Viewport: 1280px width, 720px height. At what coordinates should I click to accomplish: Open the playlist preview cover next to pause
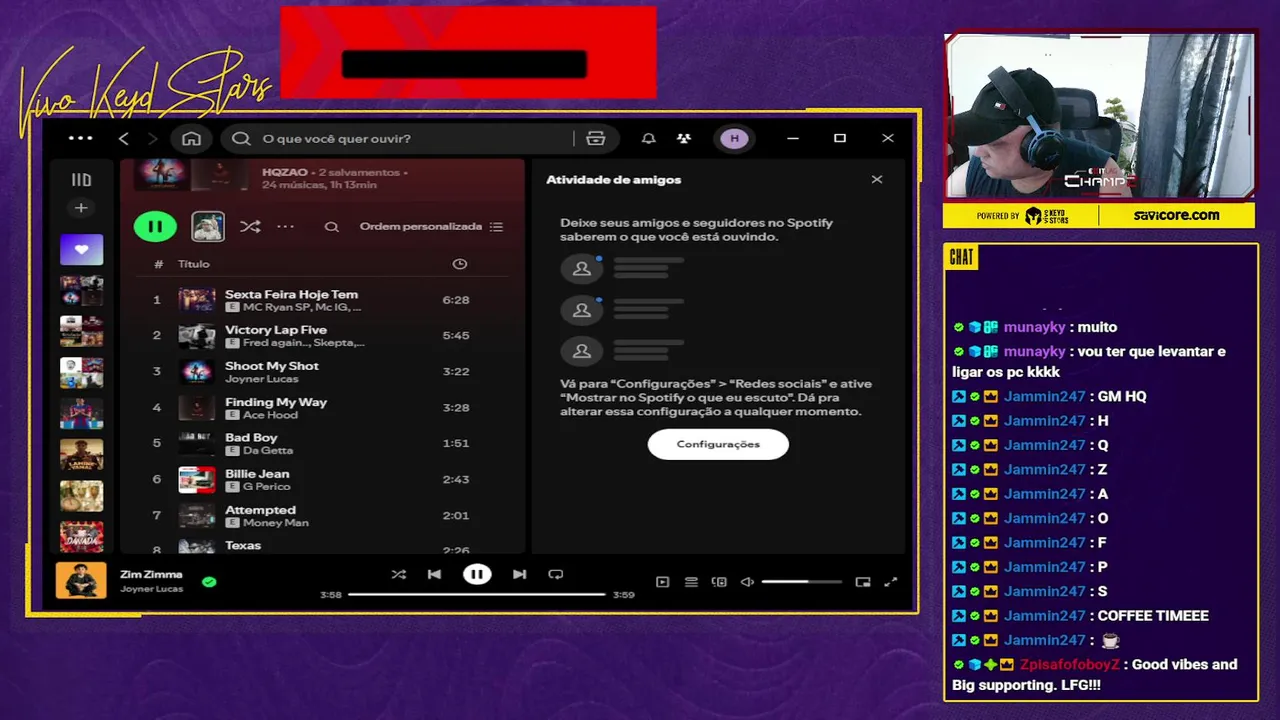208,227
